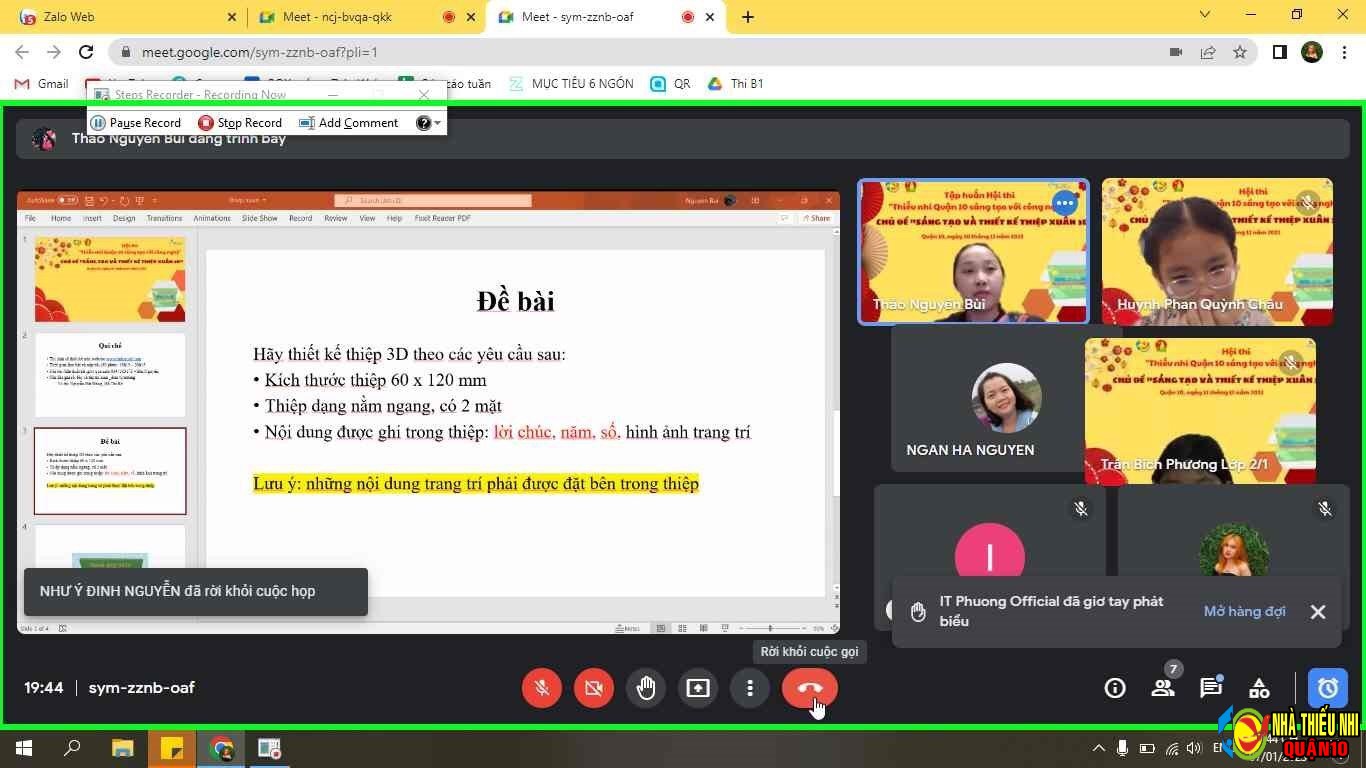Reload the current page
The width and height of the screenshot is (1366, 768).
click(86, 52)
